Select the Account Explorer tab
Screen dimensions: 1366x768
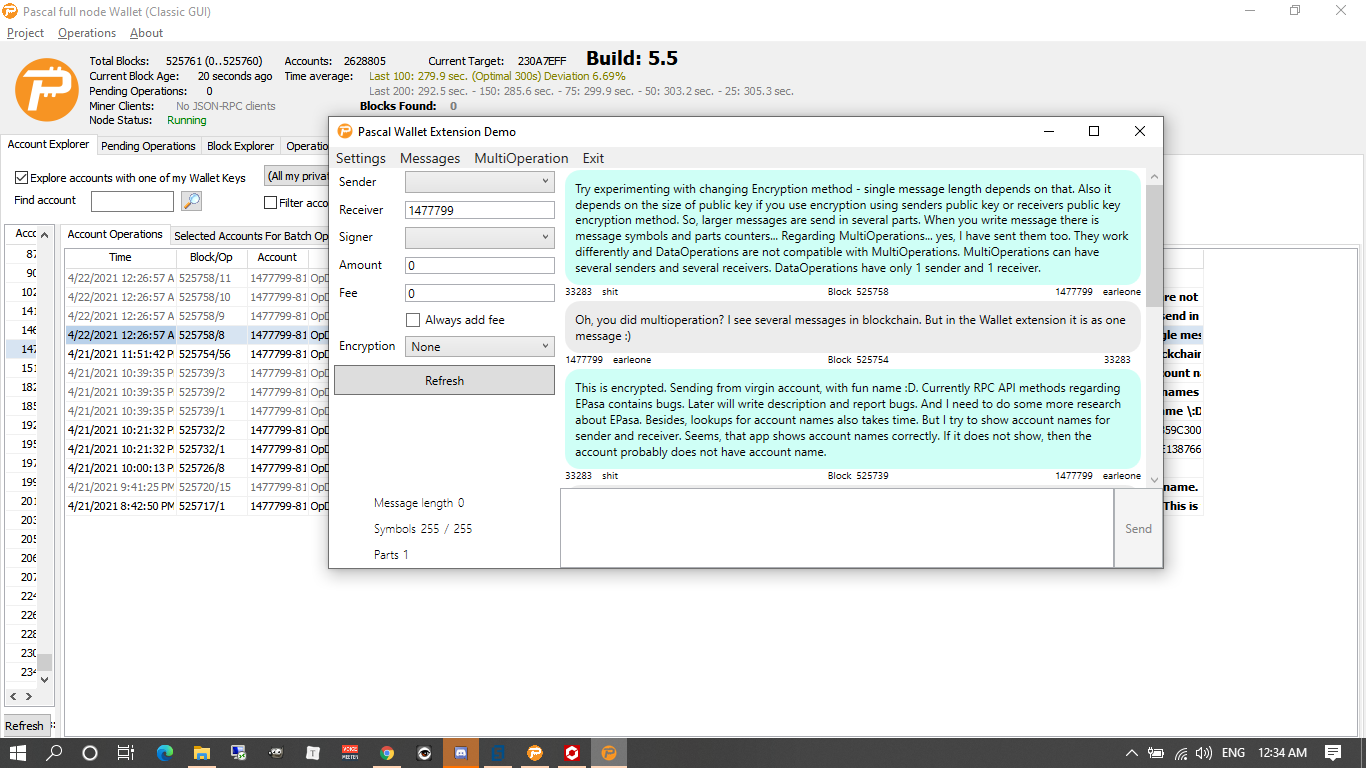pyautogui.click(x=48, y=145)
